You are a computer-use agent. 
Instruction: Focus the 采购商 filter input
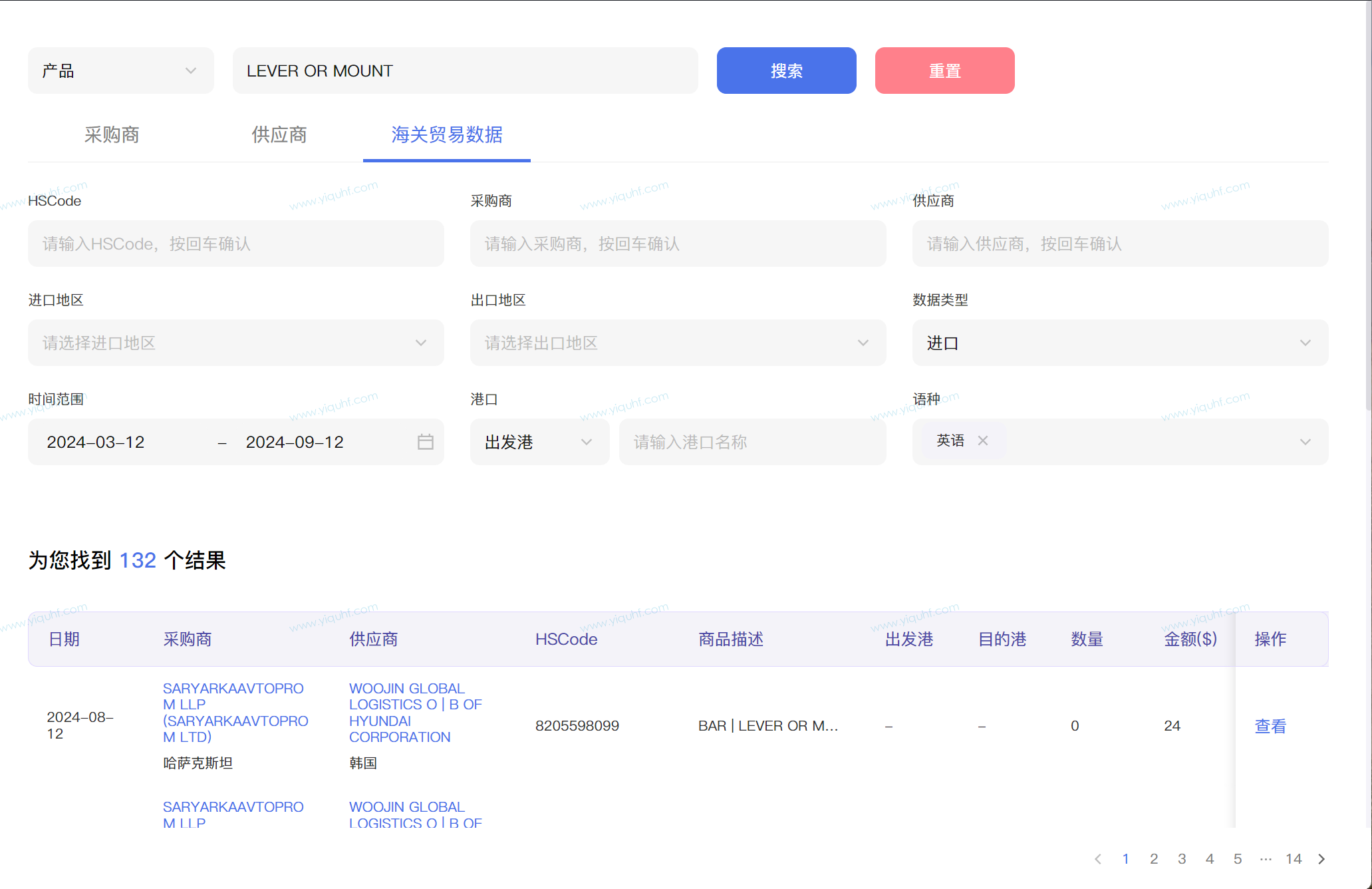pyautogui.click(x=678, y=244)
